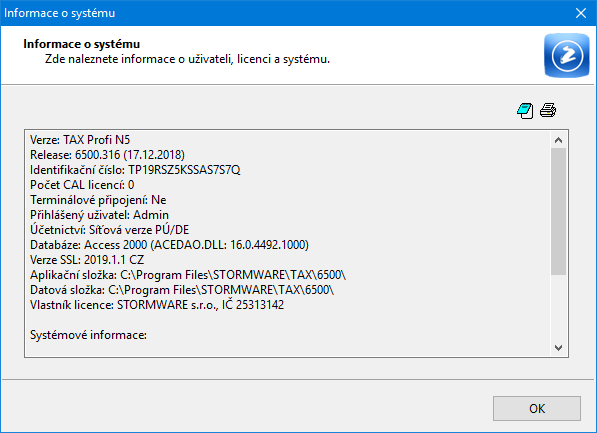Click scrollbar track below the thumb

559,307
